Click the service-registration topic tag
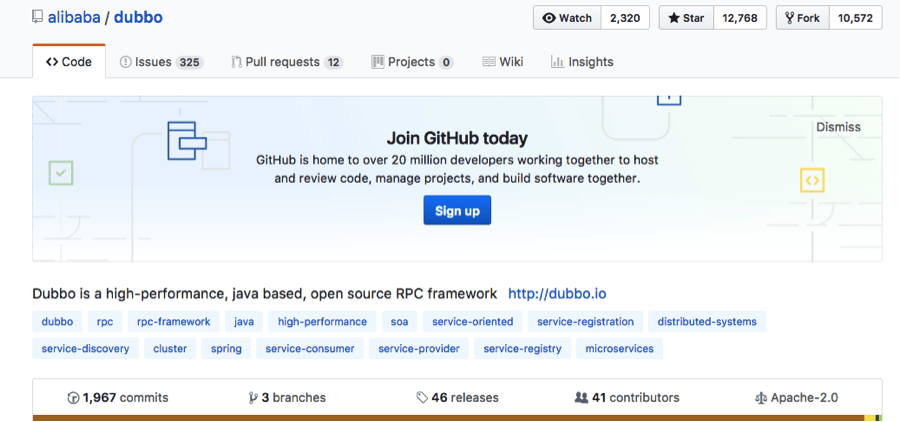The image size is (900, 422). tap(585, 322)
